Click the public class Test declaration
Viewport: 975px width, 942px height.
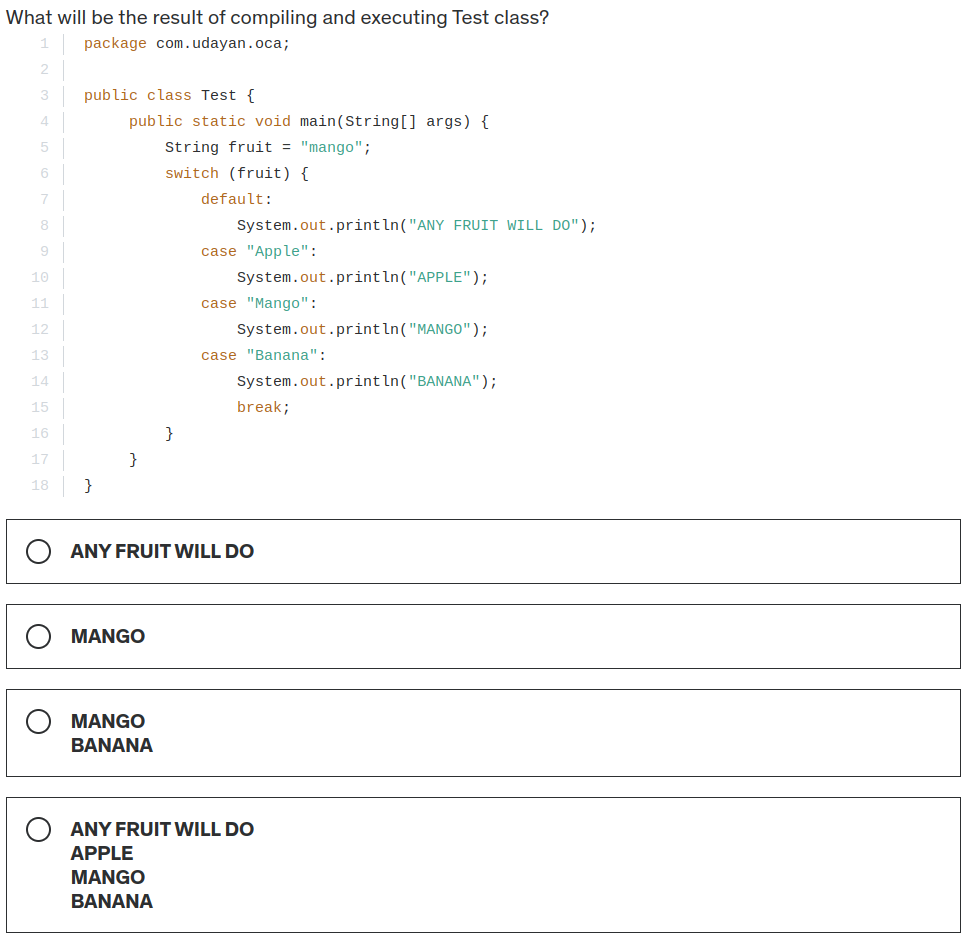pyautogui.click(x=169, y=96)
